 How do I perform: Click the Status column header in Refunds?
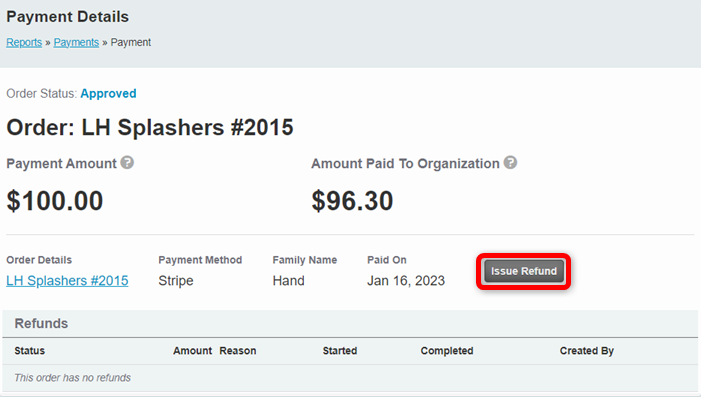[x=30, y=351]
